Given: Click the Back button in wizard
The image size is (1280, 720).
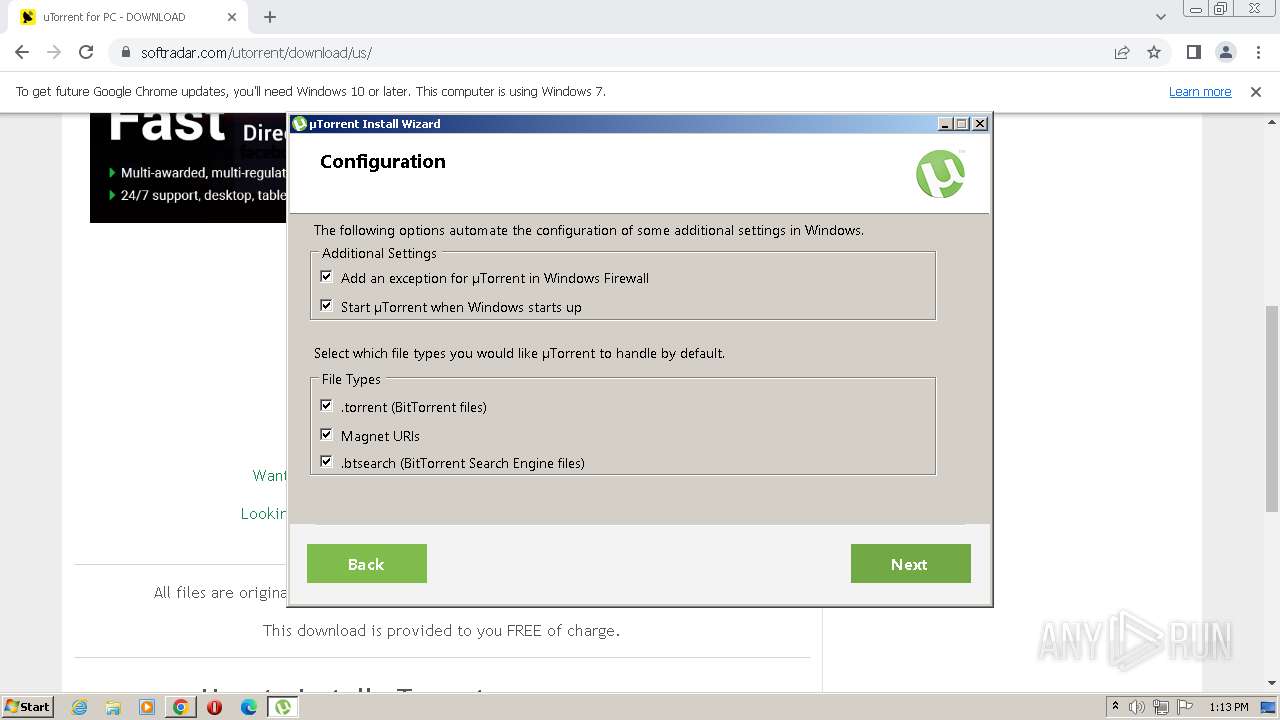Looking at the screenshot, I should point(367,564).
